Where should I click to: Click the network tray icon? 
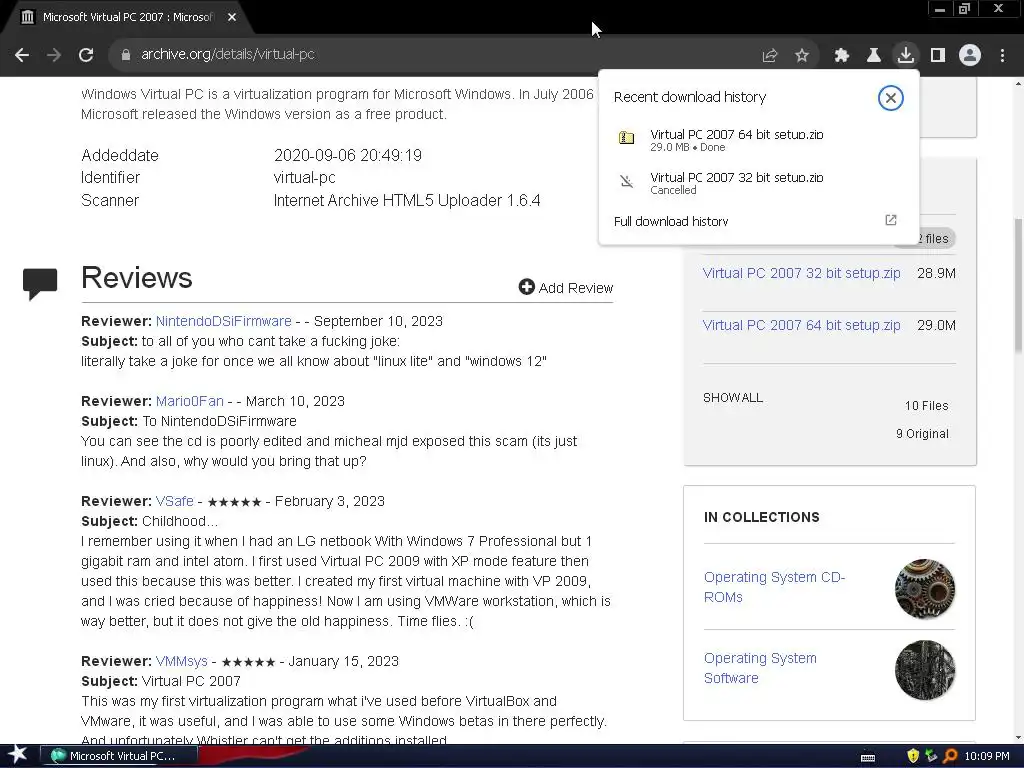[x=931, y=756]
